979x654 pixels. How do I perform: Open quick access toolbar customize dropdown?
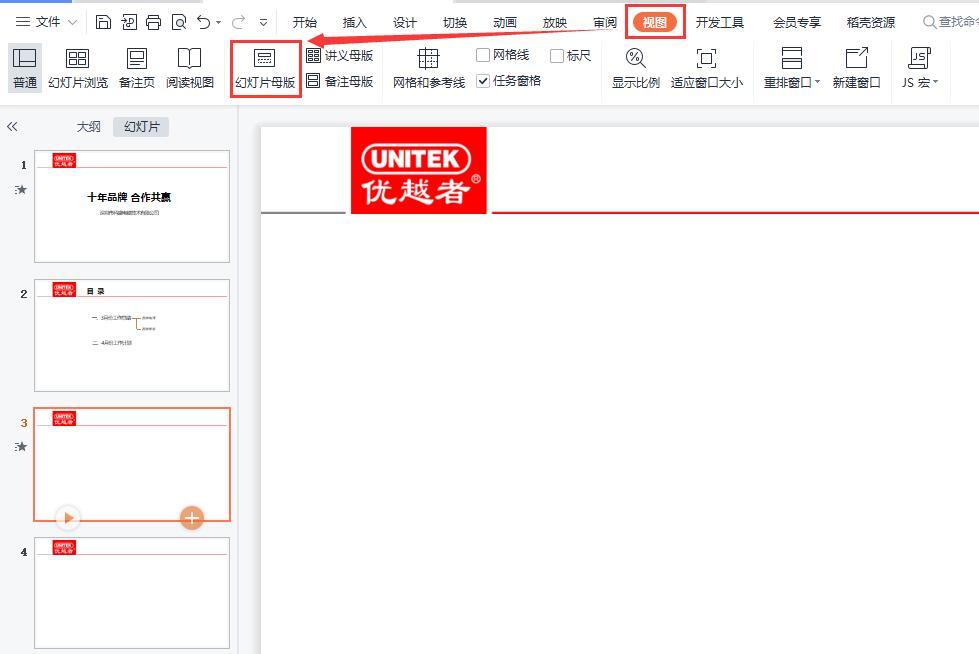[x=263, y=23]
